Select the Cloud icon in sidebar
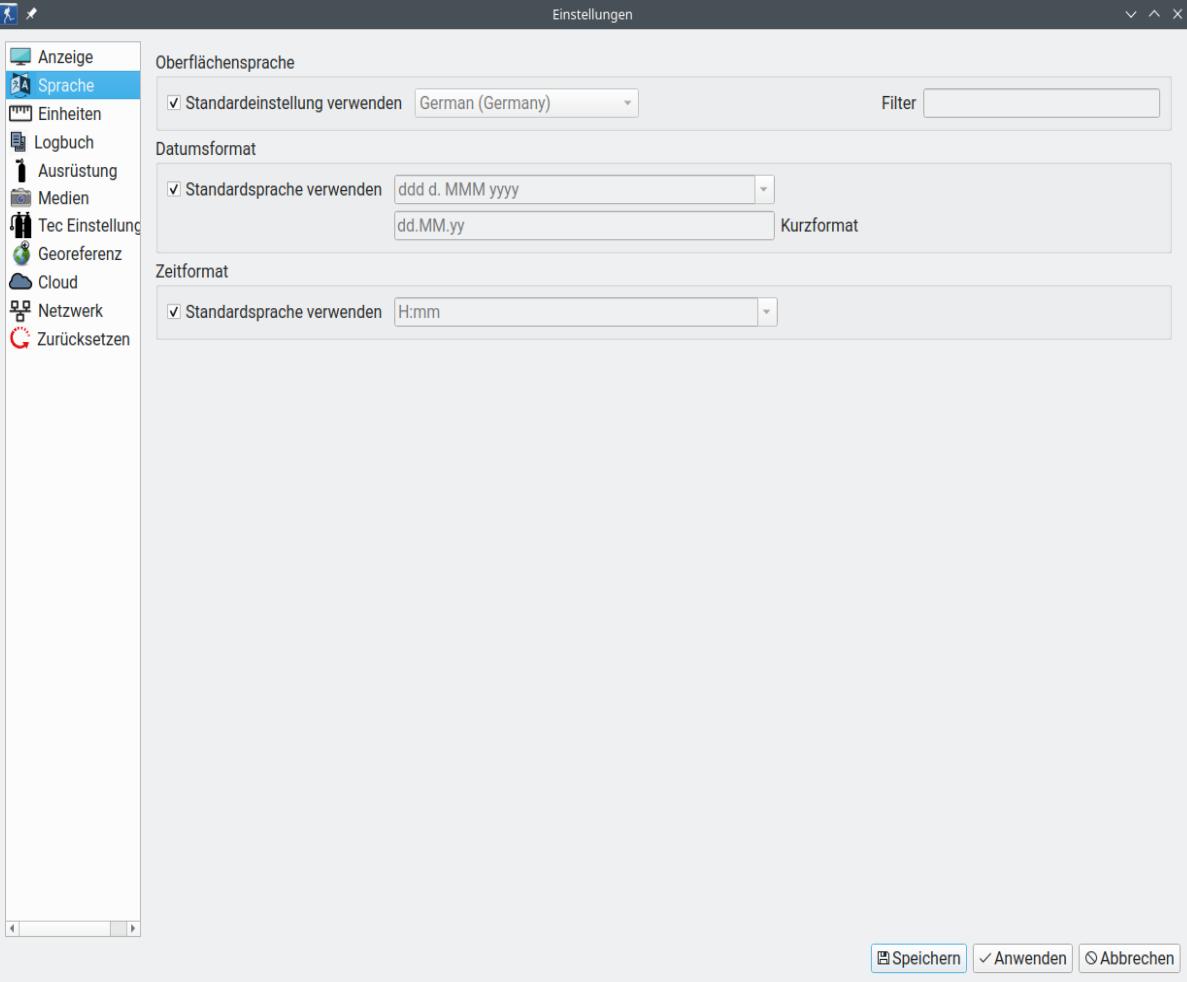Screen dimensions: 1187x982 pyautogui.click(x=20, y=282)
